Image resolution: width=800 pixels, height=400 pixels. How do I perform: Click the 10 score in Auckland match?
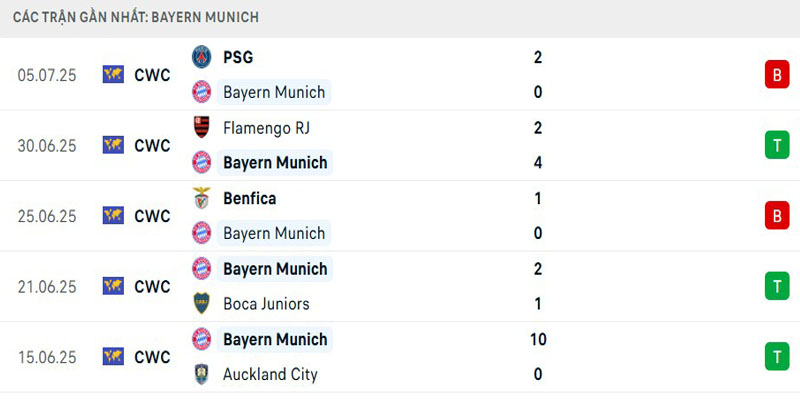coord(538,339)
